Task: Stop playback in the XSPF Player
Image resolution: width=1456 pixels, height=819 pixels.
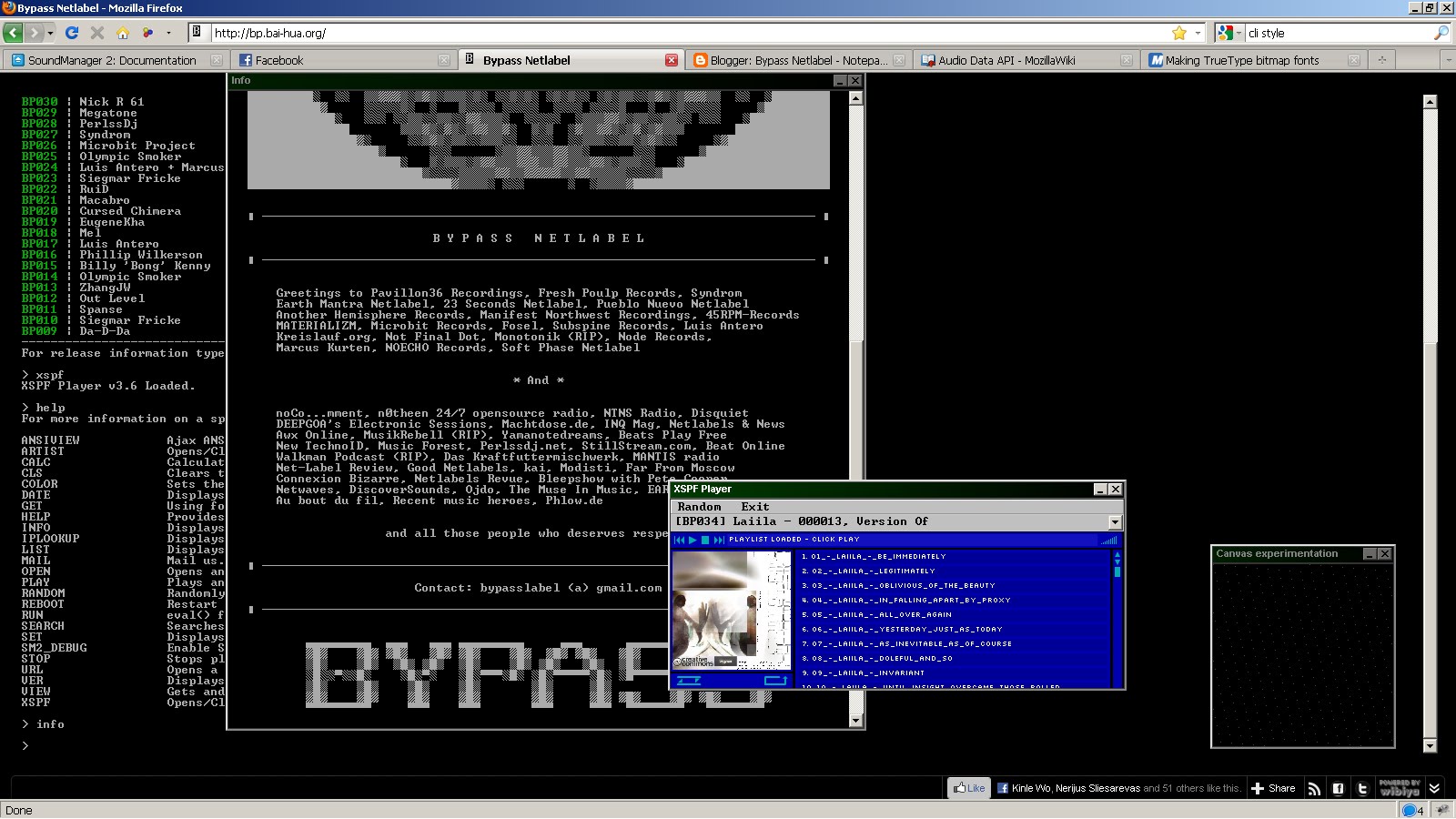Action: point(705,540)
